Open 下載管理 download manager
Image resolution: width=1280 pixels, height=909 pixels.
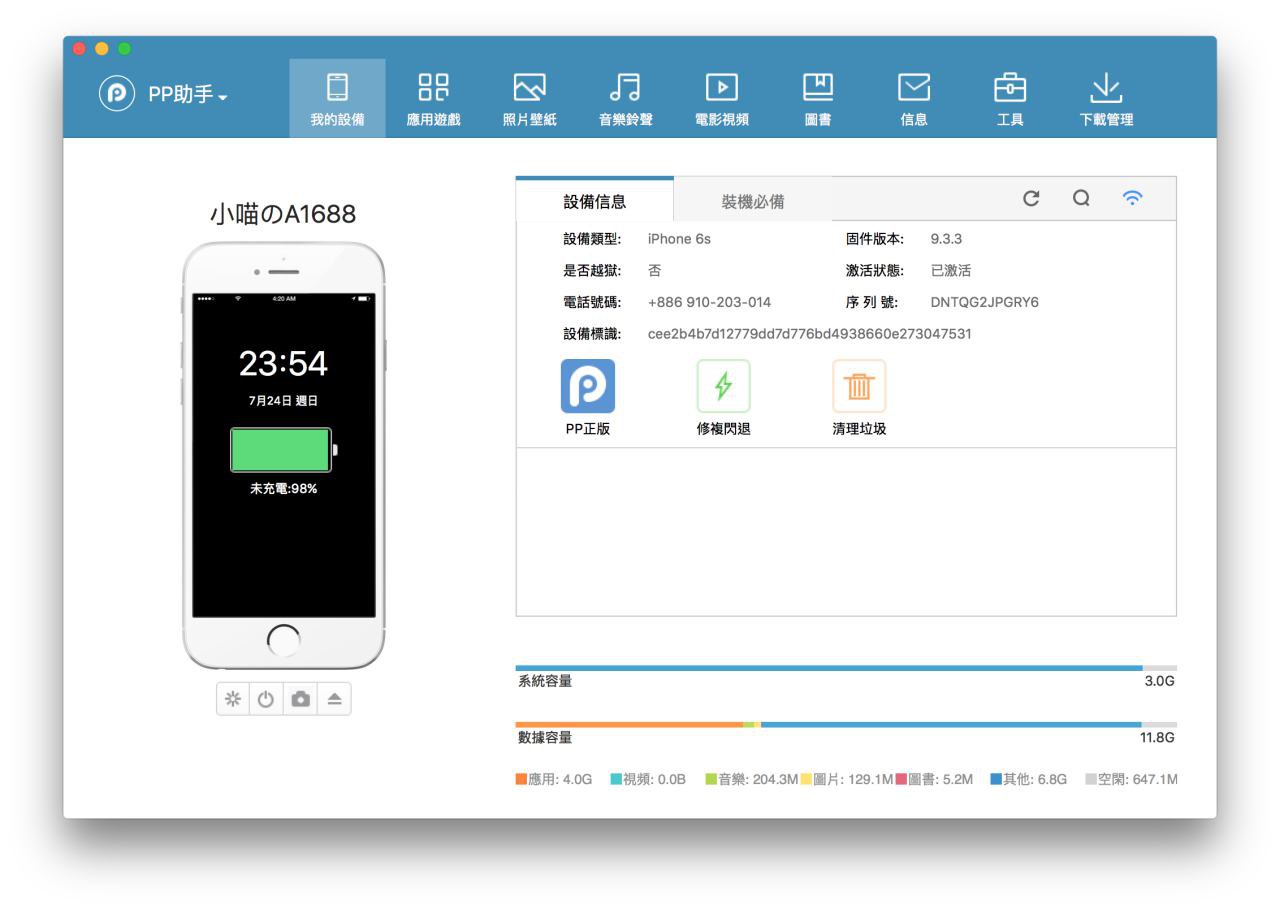(x=1106, y=99)
